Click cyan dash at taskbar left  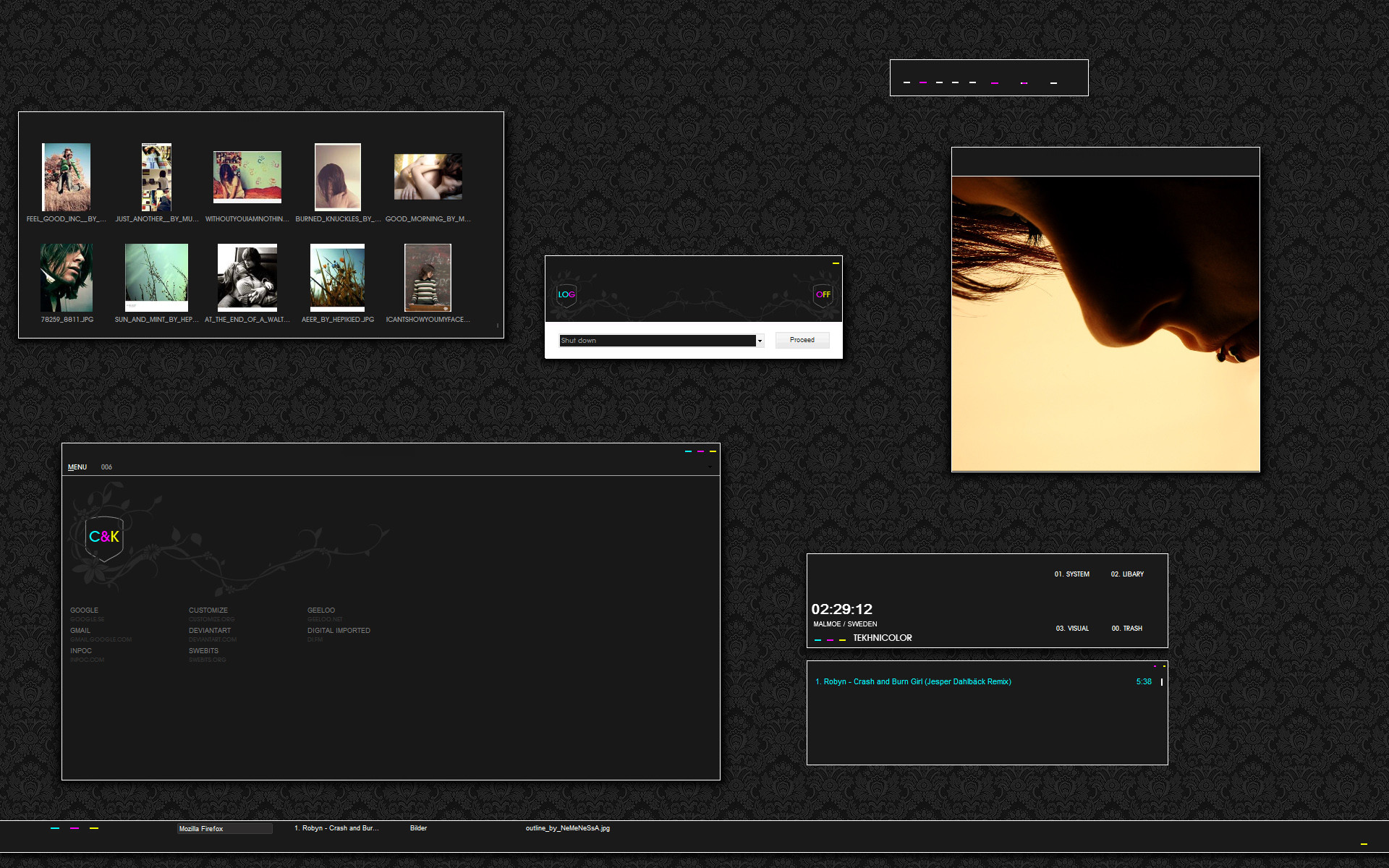55,828
